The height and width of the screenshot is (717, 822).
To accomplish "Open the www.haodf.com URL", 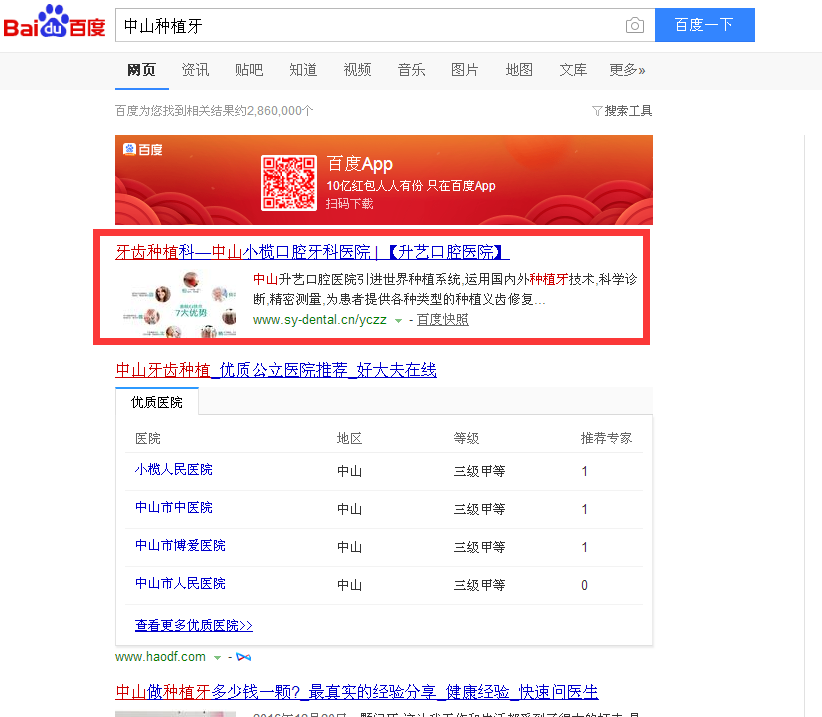I will coord(160,657).
